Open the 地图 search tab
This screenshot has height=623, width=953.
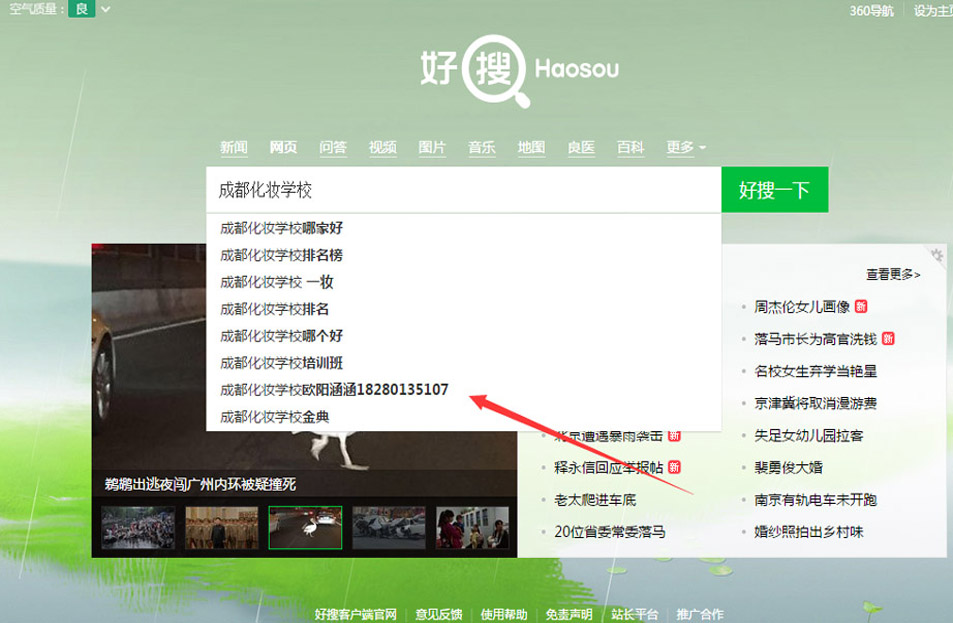[x=531, y=148]
